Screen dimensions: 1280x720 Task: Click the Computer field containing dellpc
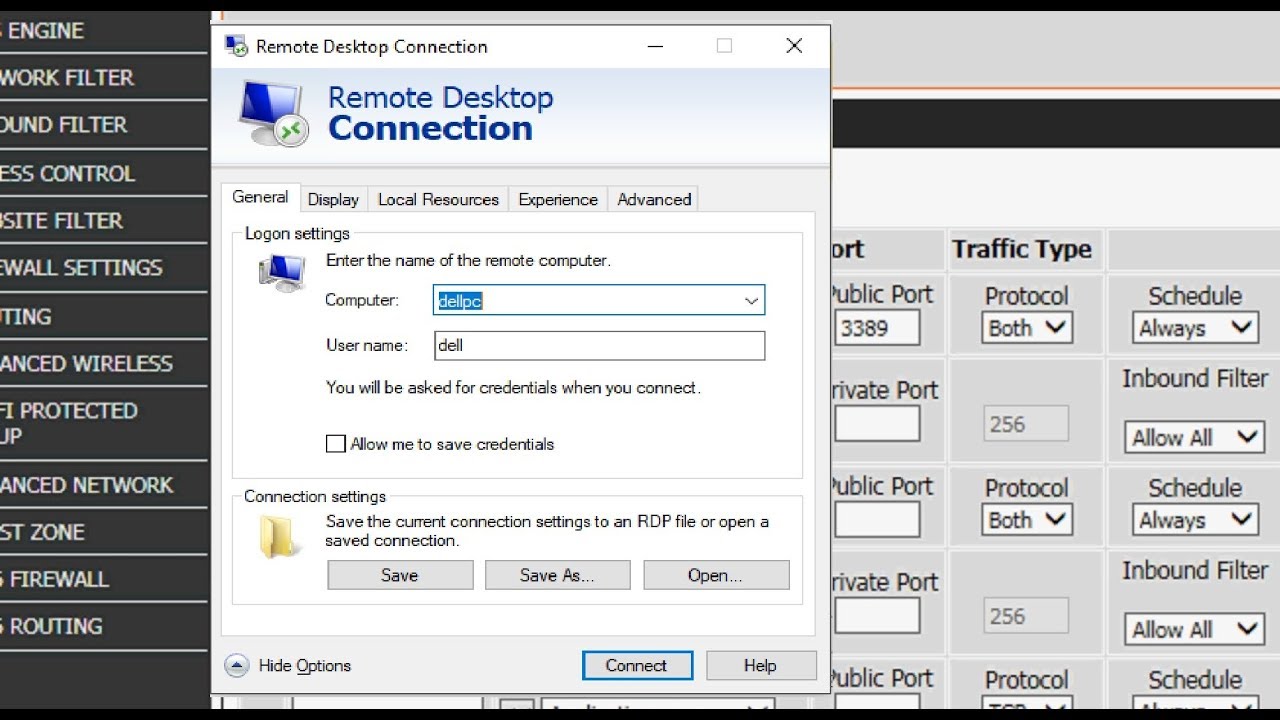[x=599, y=300]
